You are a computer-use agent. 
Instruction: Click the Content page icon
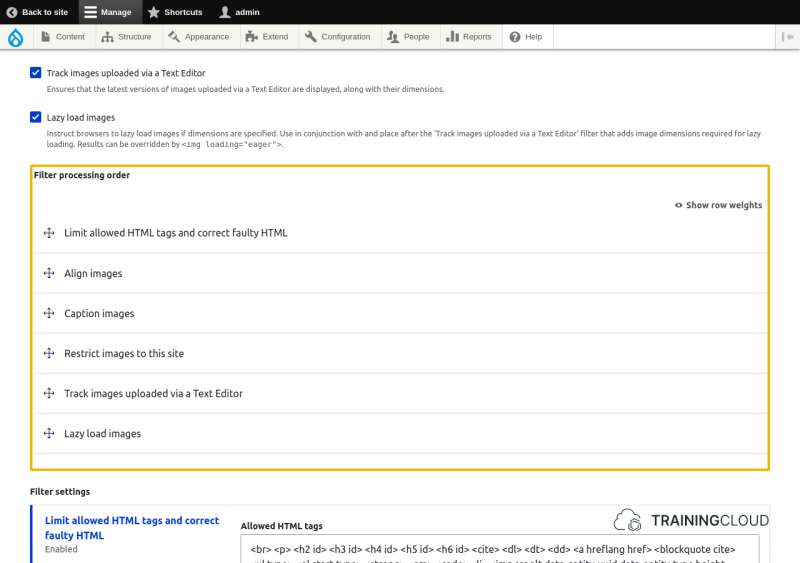point(45,37)
